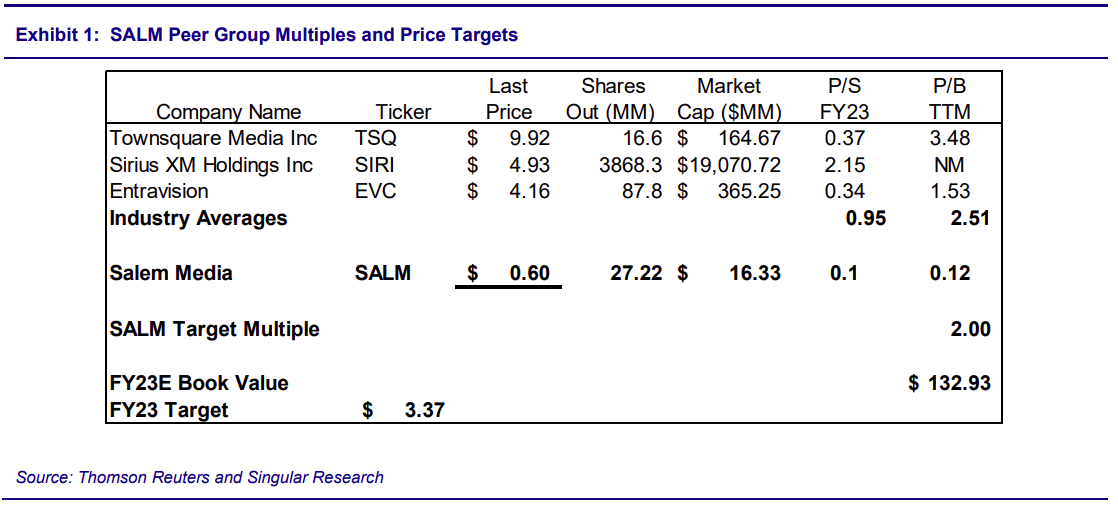Select the Sirius XM Holdings Inc row name

[x=211, y=165]
